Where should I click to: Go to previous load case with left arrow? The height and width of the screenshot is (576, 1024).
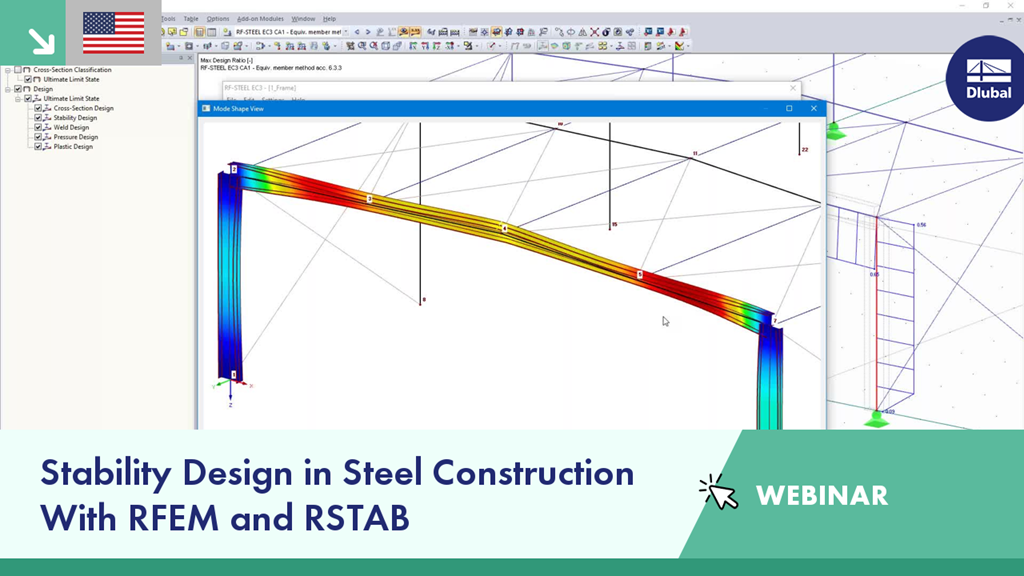click(357, 32)
